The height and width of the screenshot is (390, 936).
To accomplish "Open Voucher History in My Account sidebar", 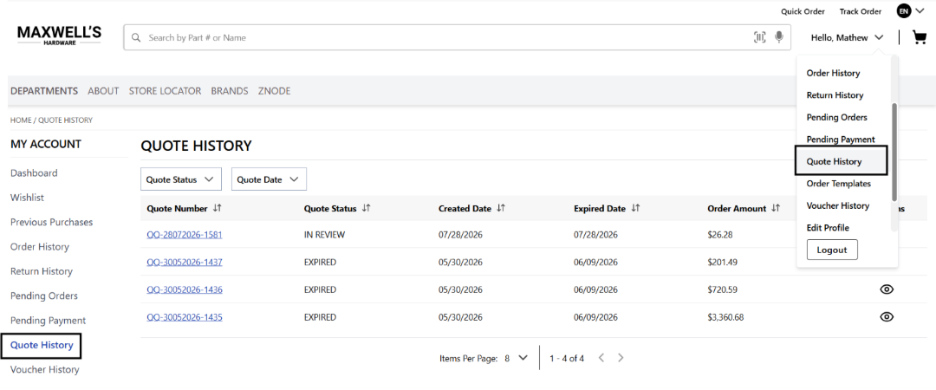I will [44, 370].
